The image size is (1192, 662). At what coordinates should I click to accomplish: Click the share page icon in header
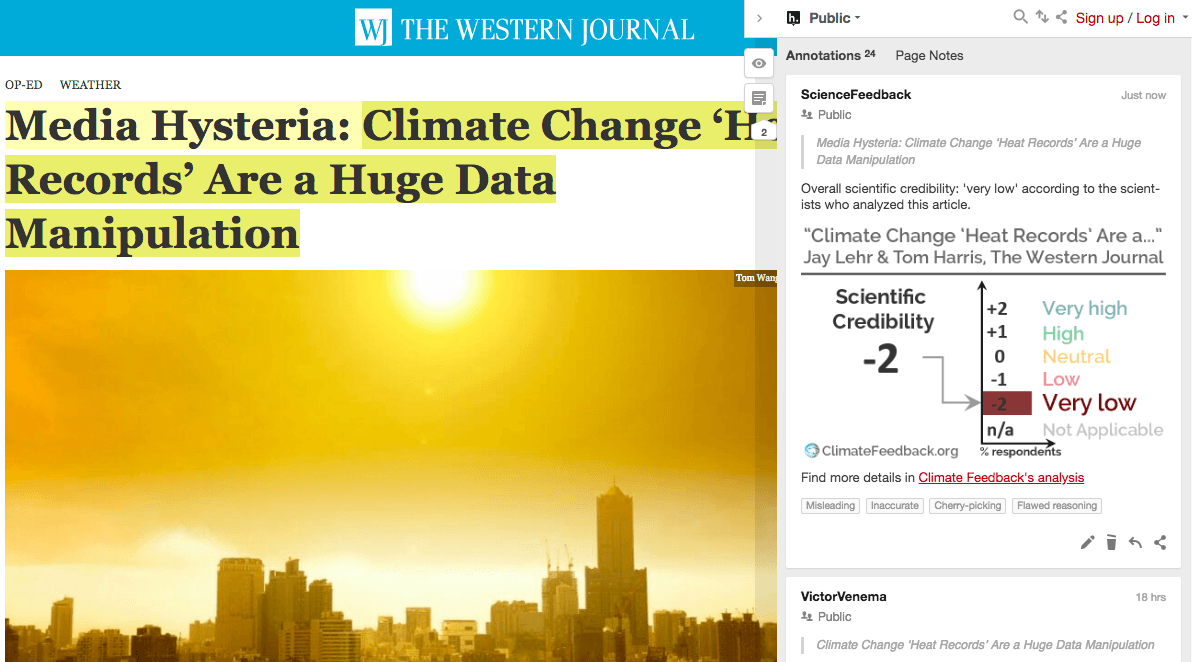1061,17
